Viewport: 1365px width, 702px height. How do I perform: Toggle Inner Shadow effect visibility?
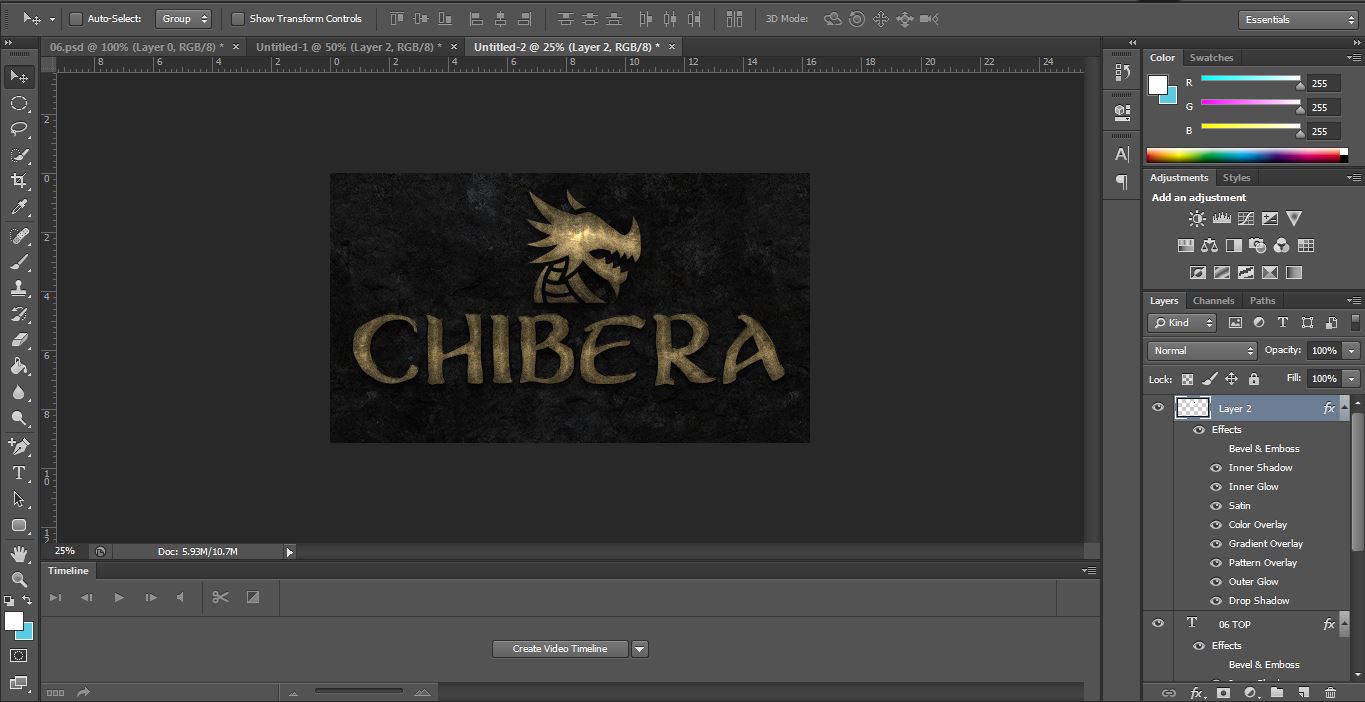[1216, 468]
